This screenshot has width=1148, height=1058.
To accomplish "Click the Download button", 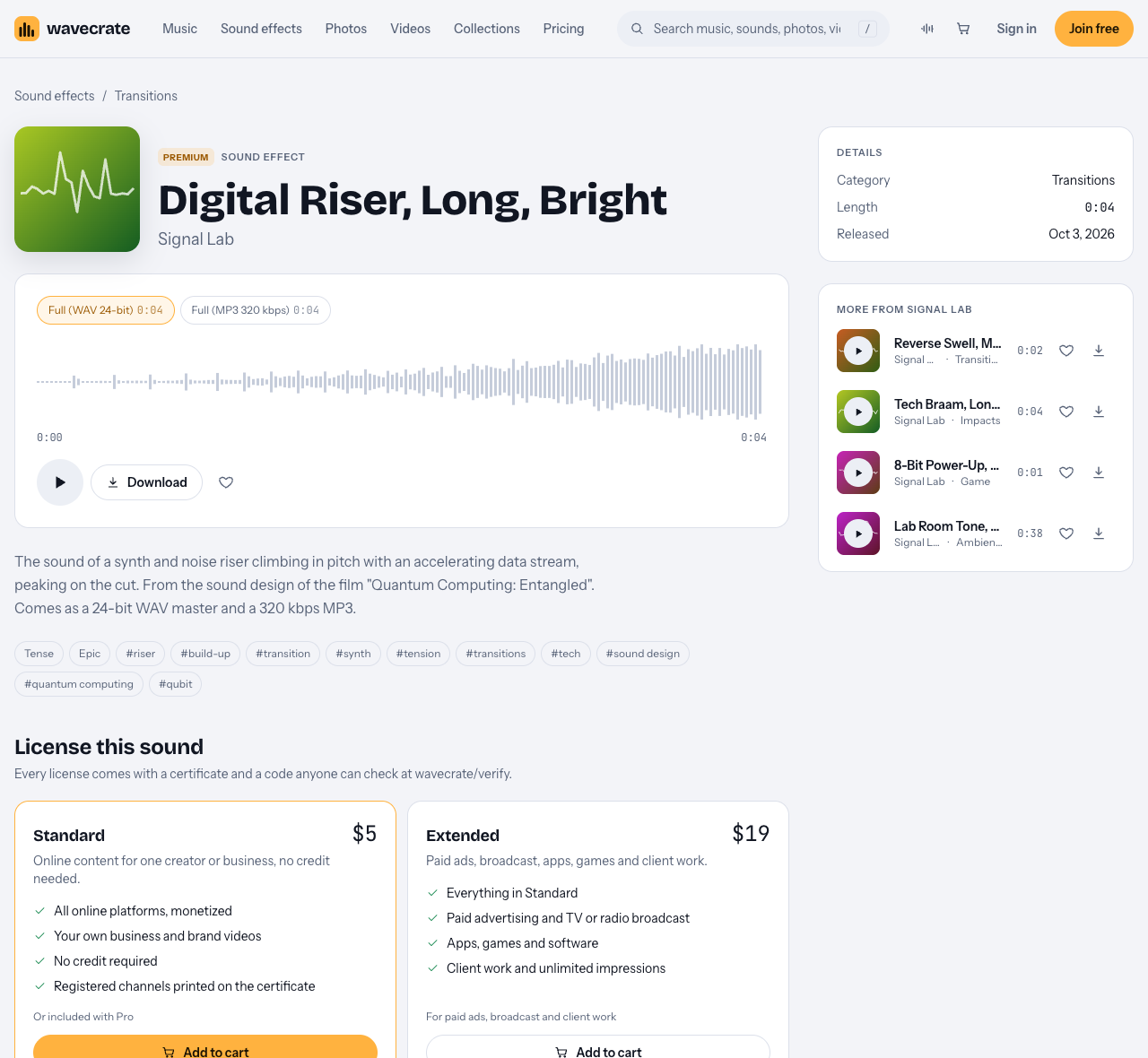I will 146,482.
